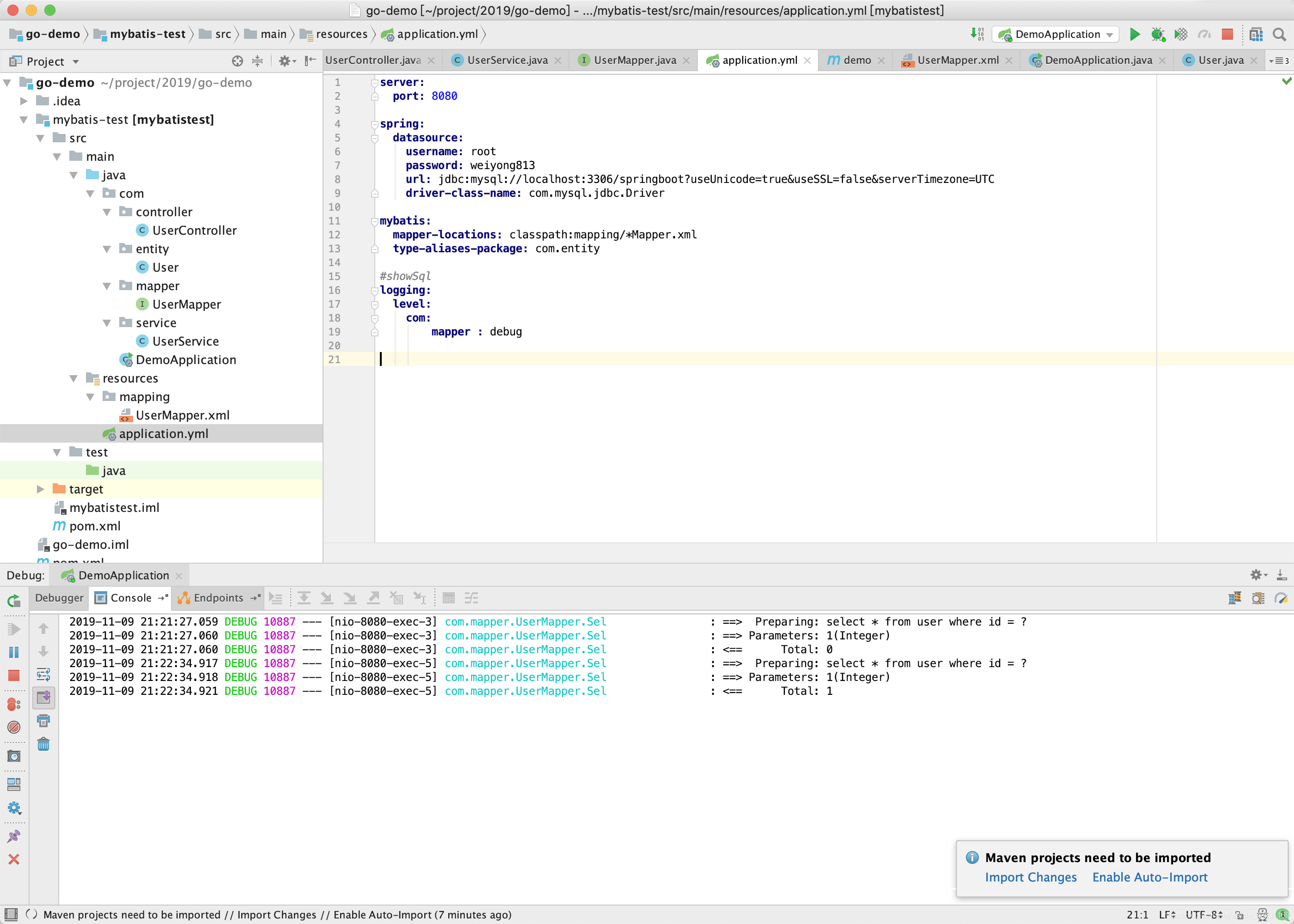
Task: Open debug settings gear in the left strip
Action: coord(14,808)
